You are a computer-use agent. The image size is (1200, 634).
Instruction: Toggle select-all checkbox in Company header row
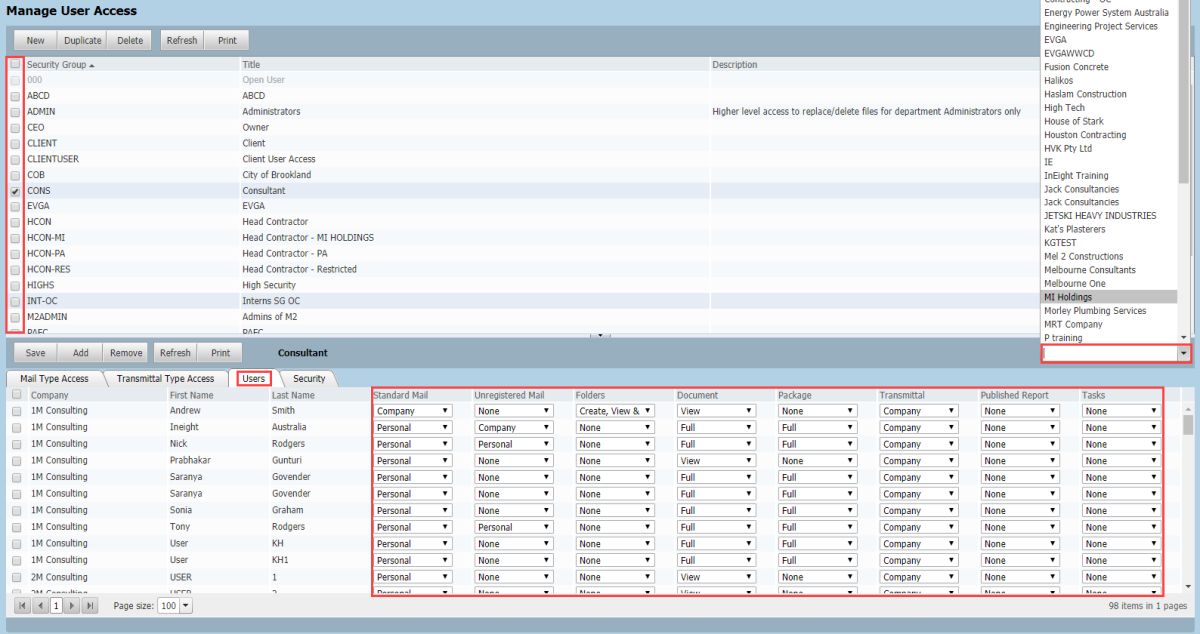[x=15, y=395]
